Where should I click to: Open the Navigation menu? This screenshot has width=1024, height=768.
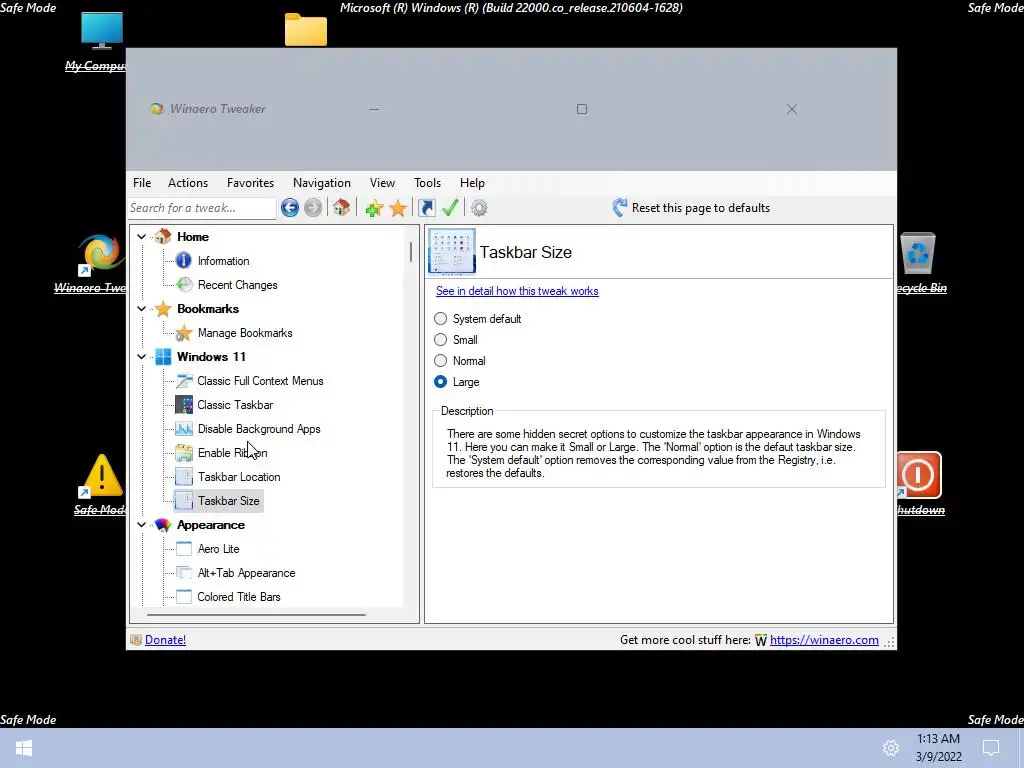click(322, 183)
